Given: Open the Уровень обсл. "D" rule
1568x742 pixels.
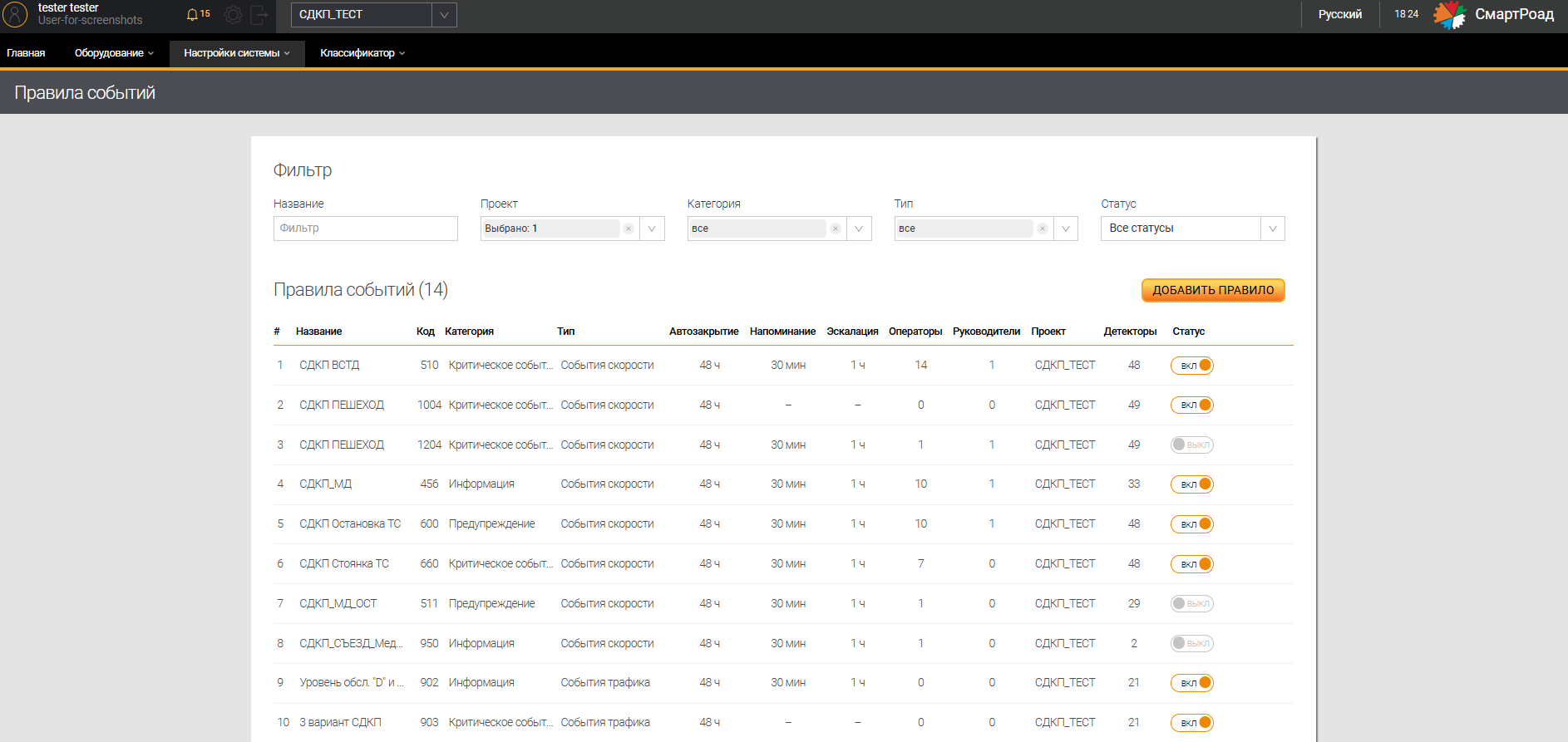Looking at the screenshot, I should tap(352, 683).
